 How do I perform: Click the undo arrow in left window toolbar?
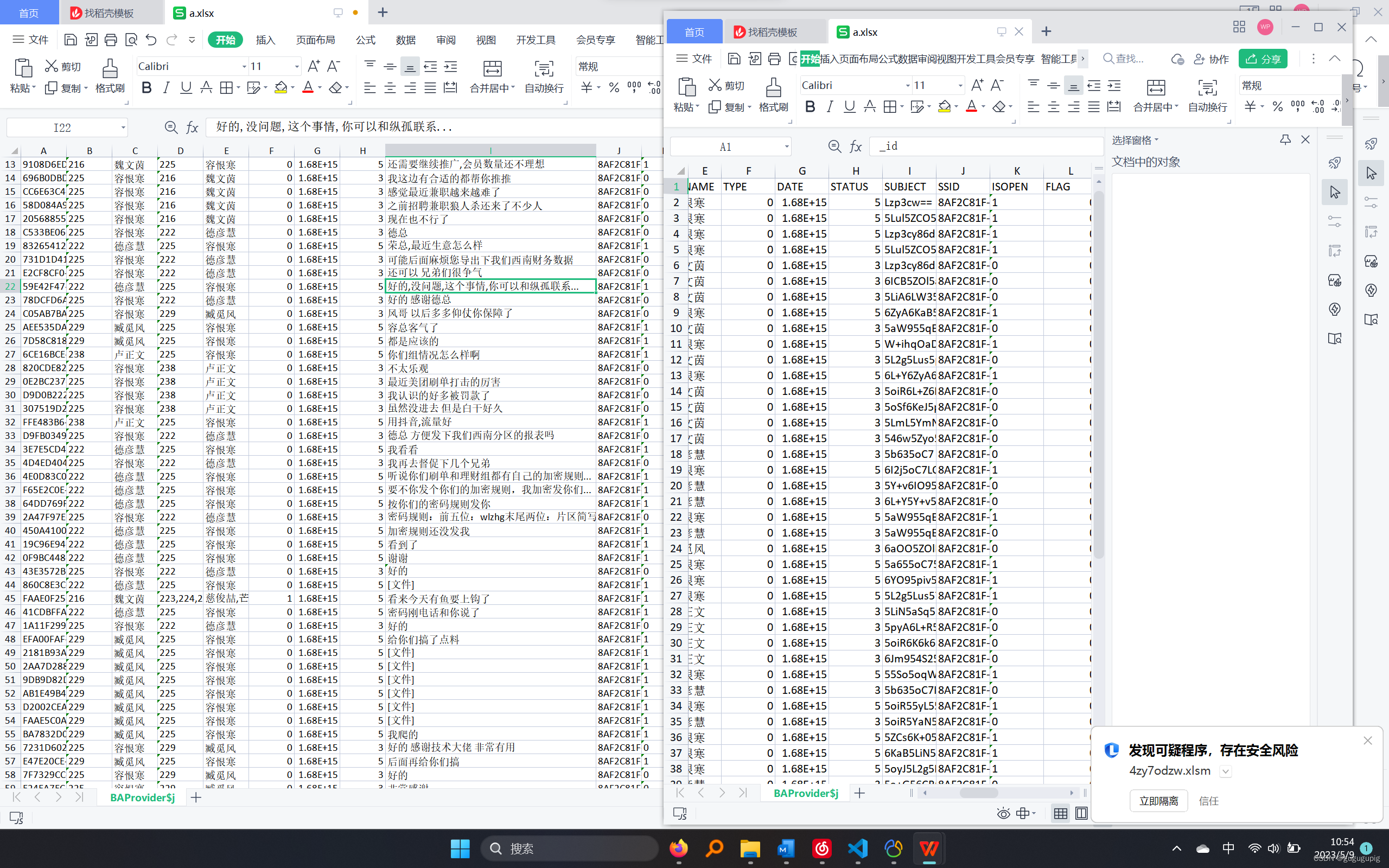tap(150, 40)
